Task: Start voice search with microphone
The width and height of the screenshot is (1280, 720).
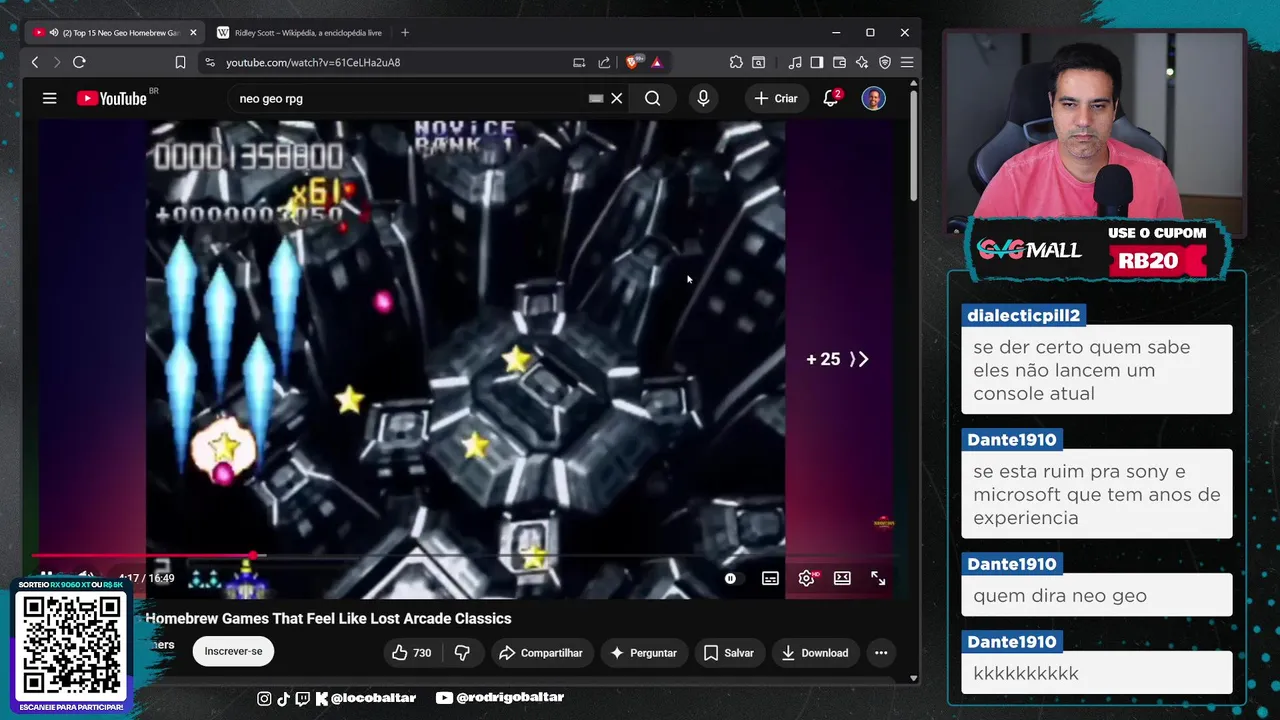Action: (x=703, y=98)
